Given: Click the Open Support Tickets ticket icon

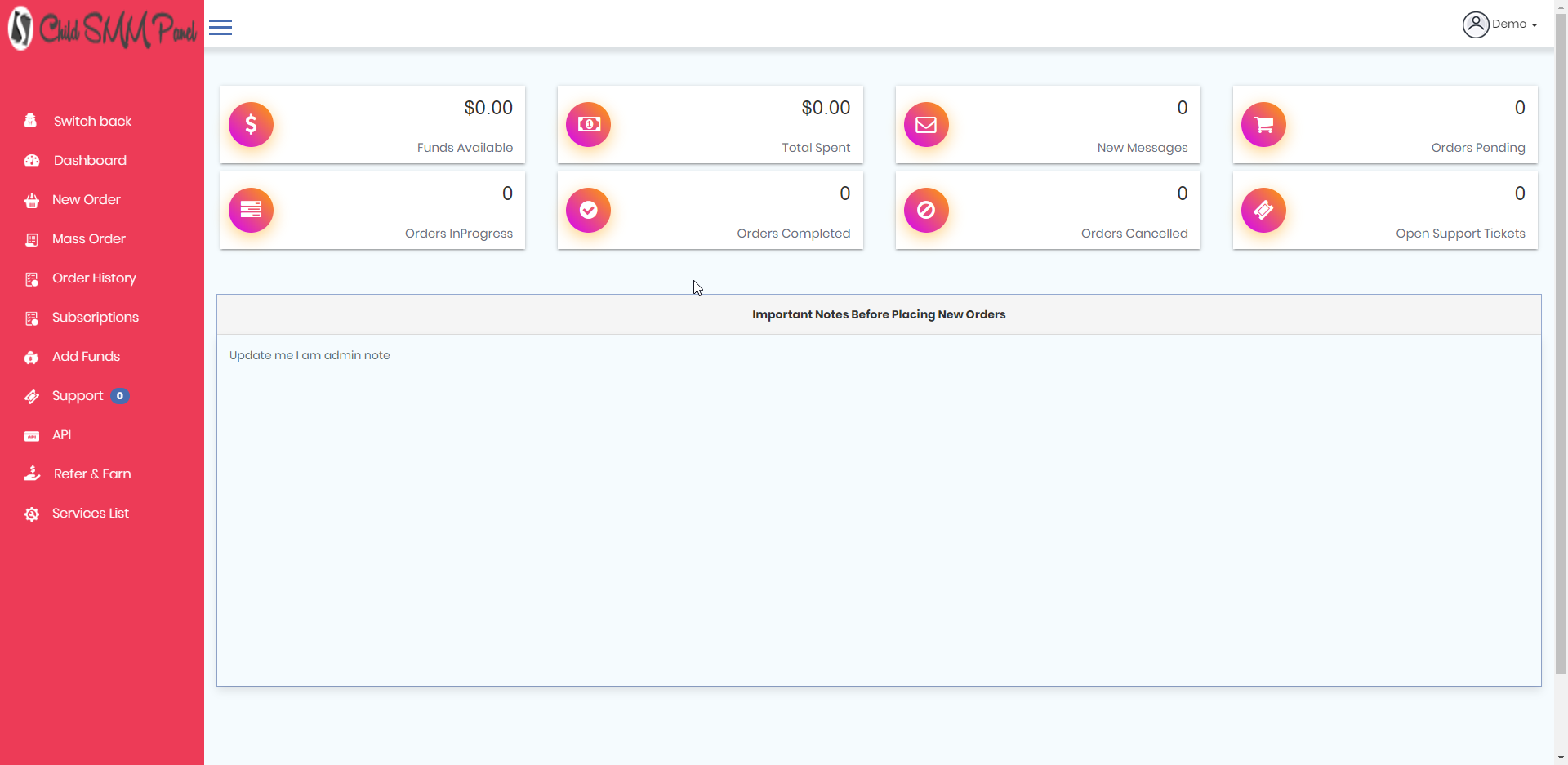Looking at the screenshot, I should pyautogui.click(x=1263, y=210).
